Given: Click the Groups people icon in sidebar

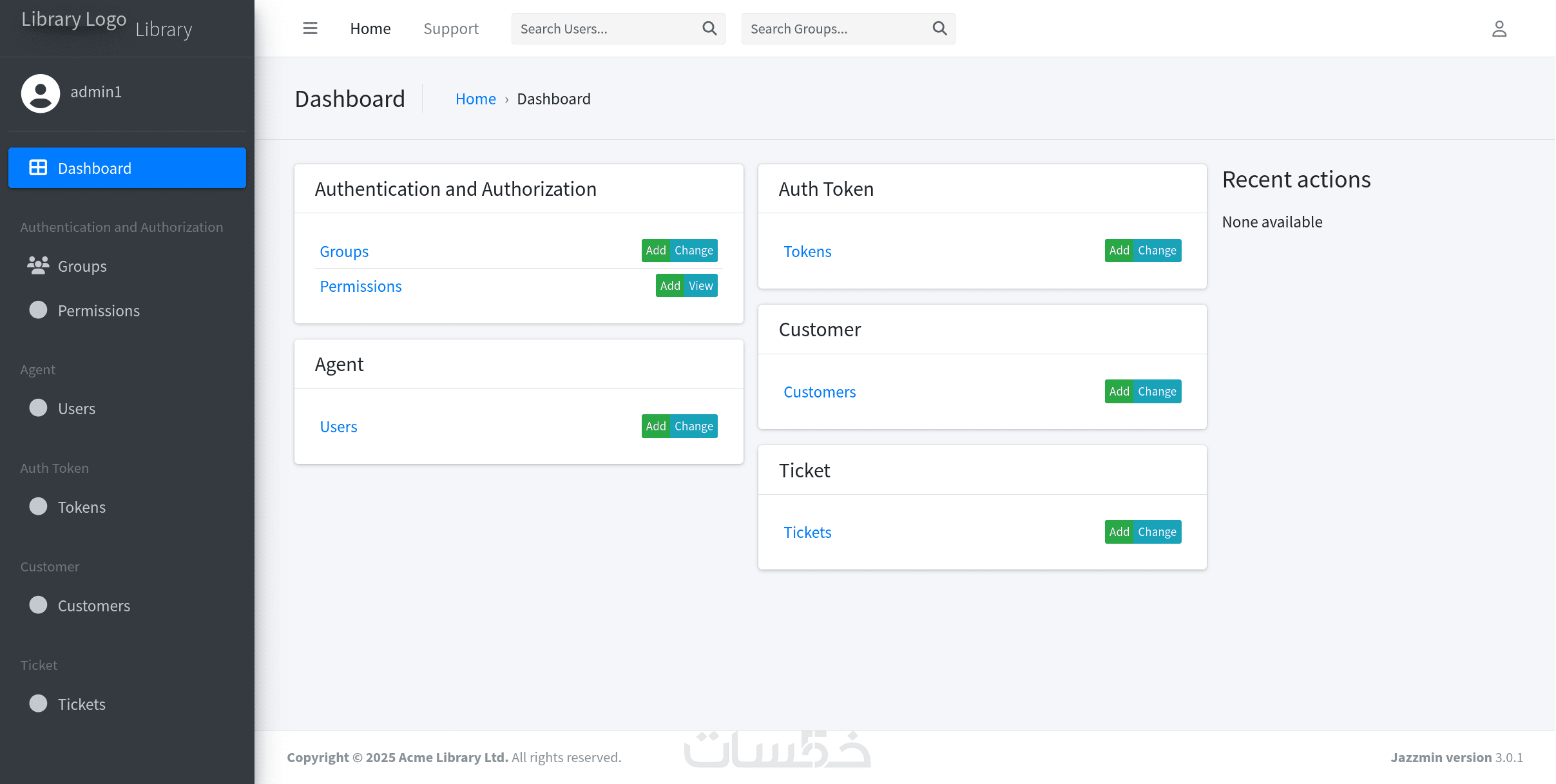Looking at the screenshot, I should [38, 265].
